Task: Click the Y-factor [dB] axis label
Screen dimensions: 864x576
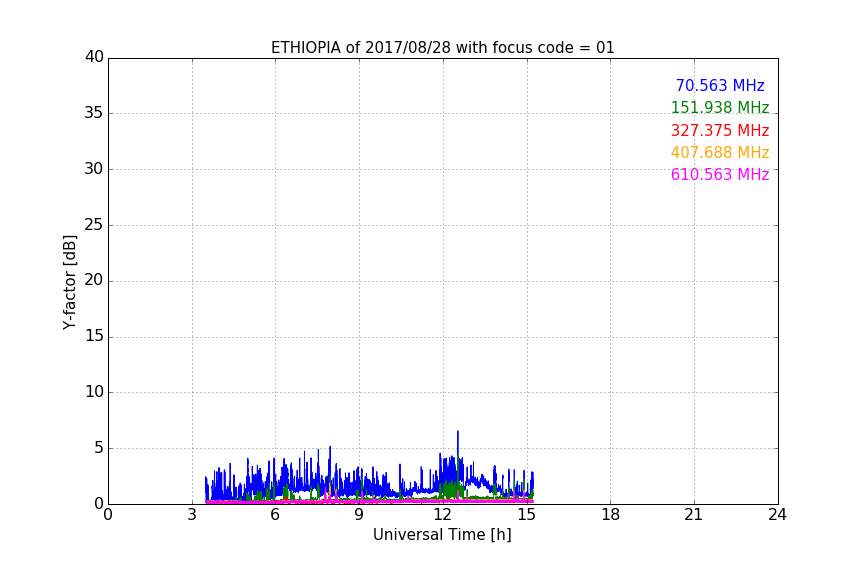Action: point(69,282)
